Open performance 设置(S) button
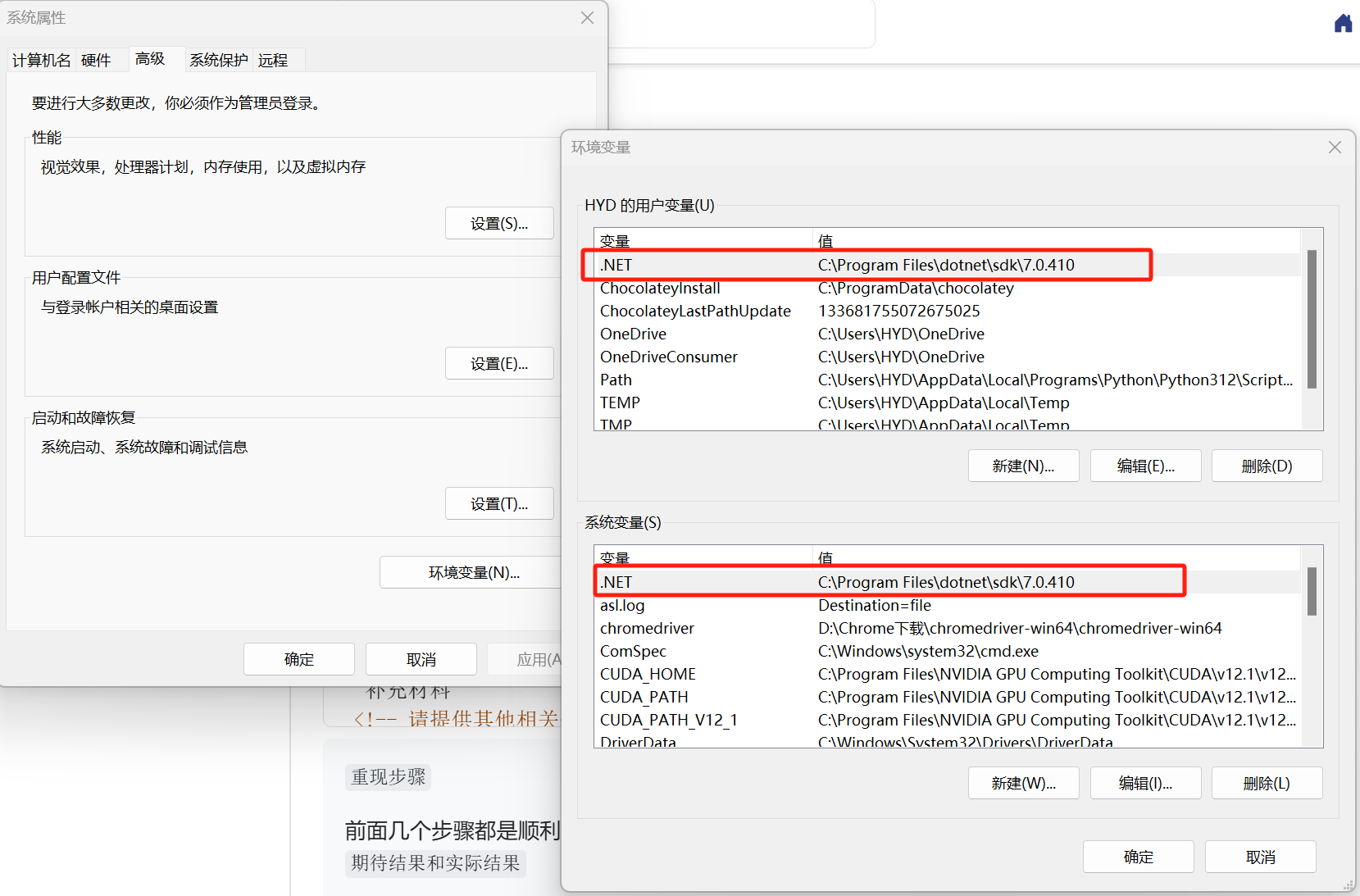Screen dimensions: 1360x896 [498, 224]
